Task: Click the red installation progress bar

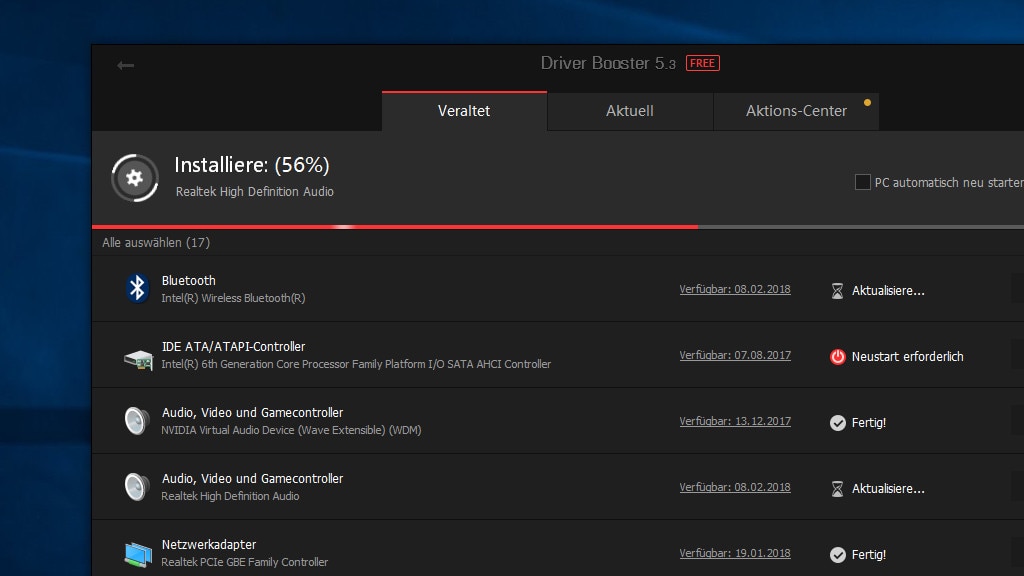Action: (x=395, y=227)
